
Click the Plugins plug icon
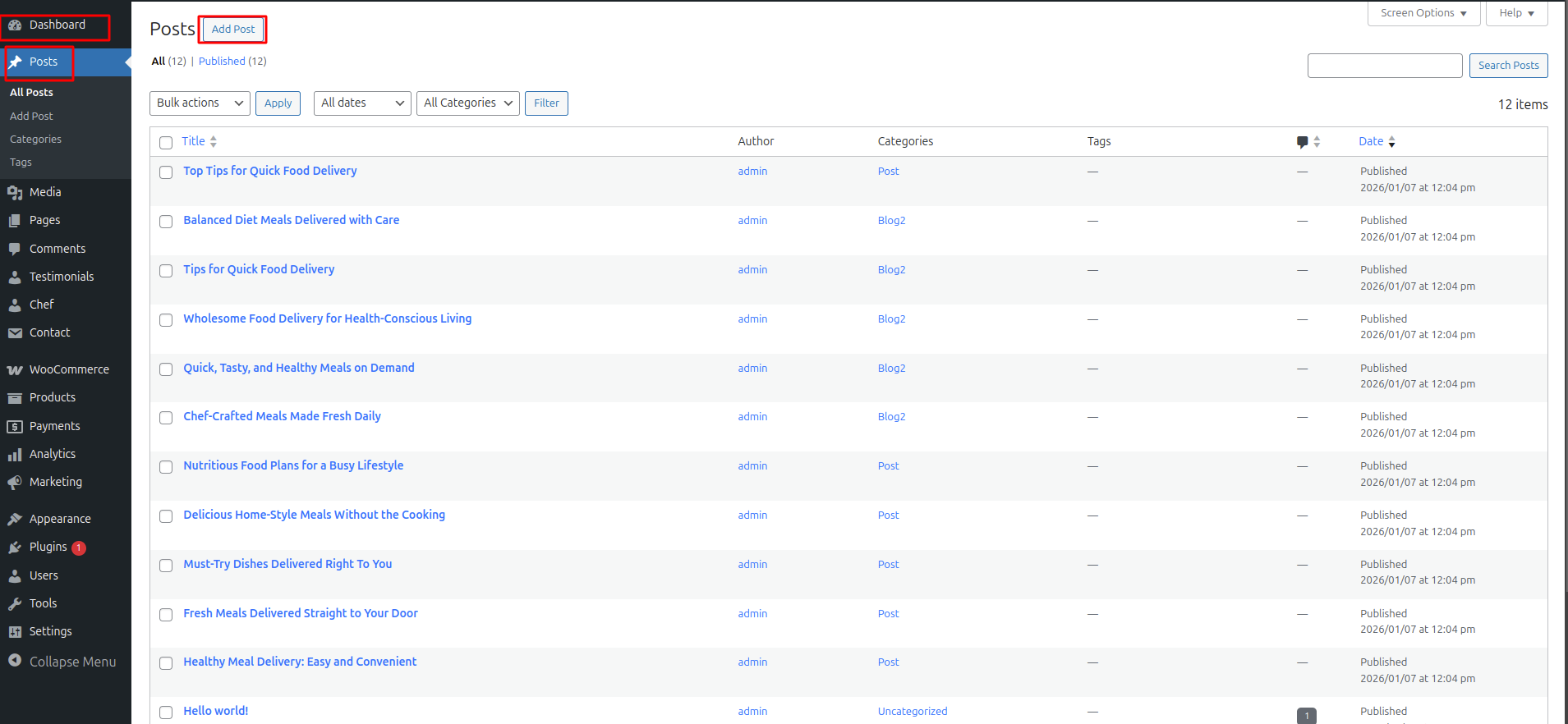click(15, 547)
